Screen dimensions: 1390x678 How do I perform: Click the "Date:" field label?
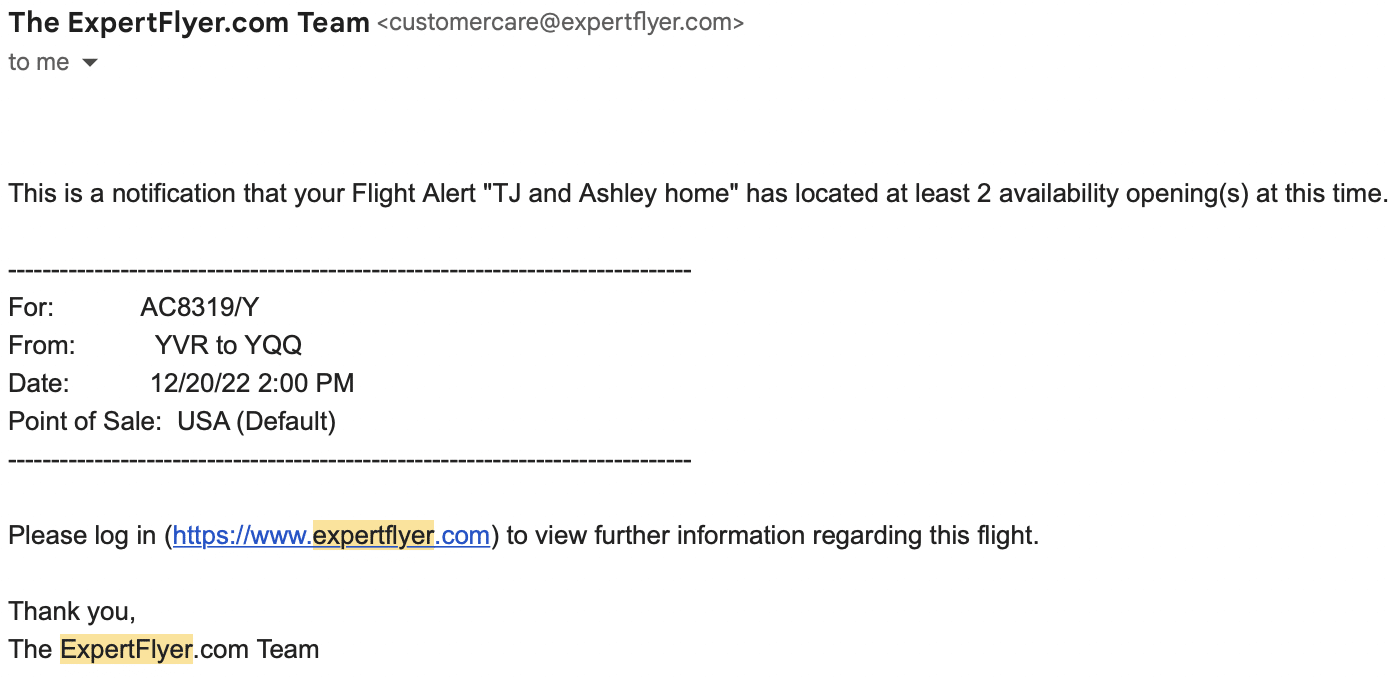pyautogui.click(x=39, y=384)
